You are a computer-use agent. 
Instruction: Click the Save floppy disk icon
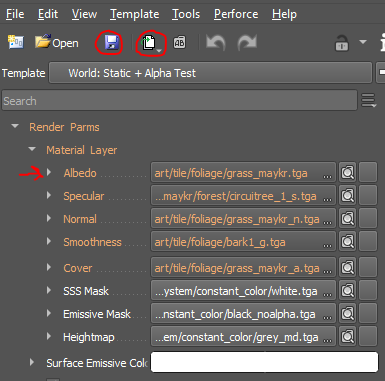pos(112,43)
